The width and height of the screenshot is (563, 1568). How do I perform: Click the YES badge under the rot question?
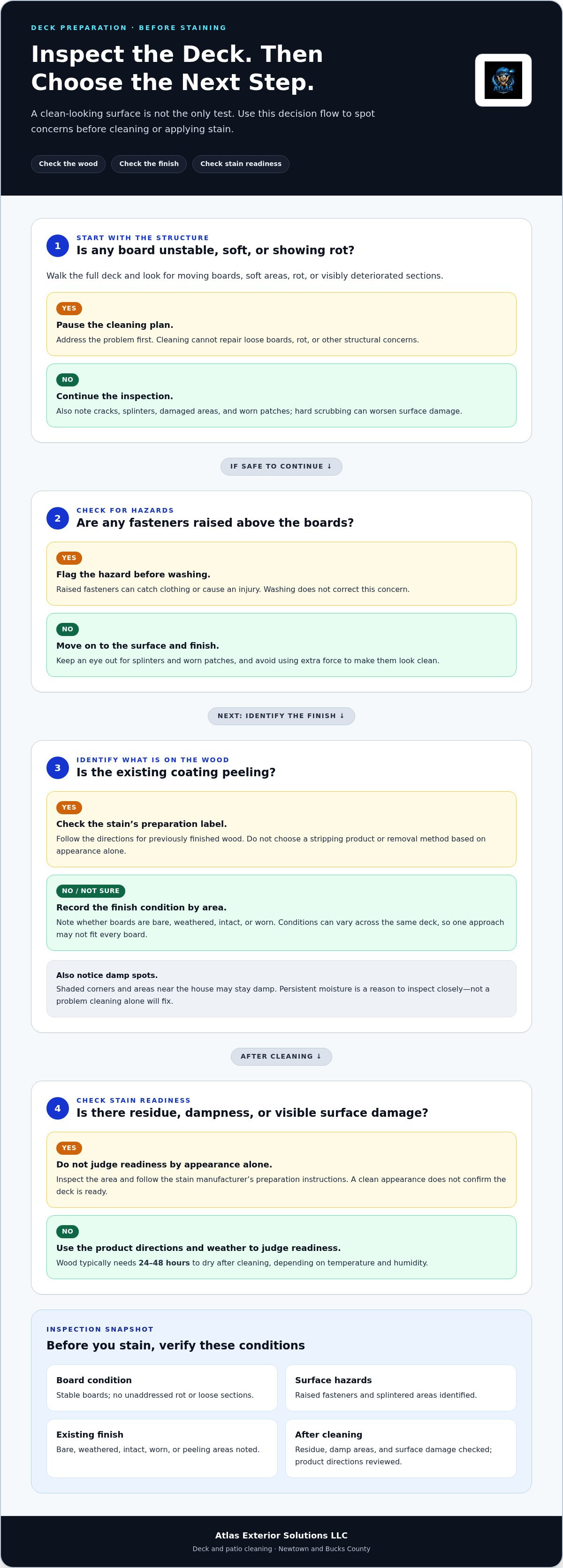point(69,309)
